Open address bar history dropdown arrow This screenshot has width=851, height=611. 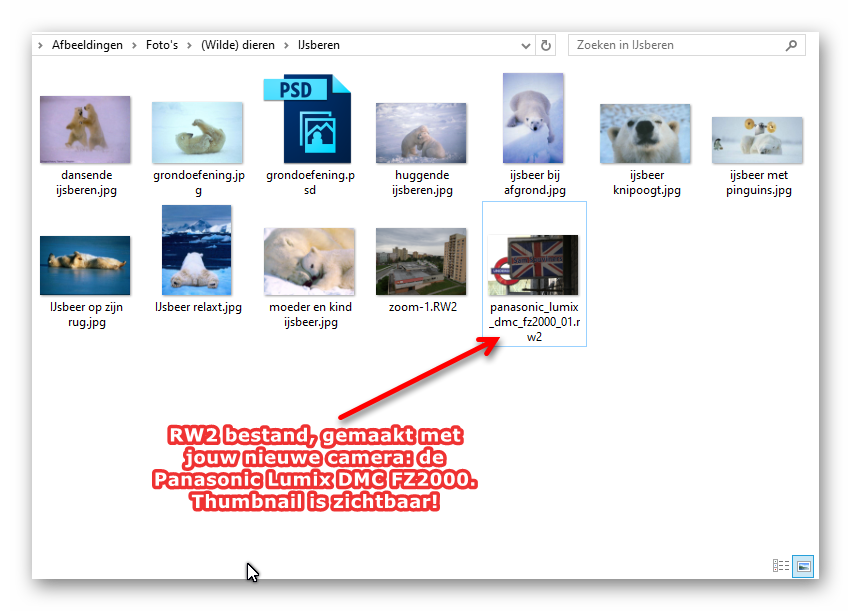(526, 45)
